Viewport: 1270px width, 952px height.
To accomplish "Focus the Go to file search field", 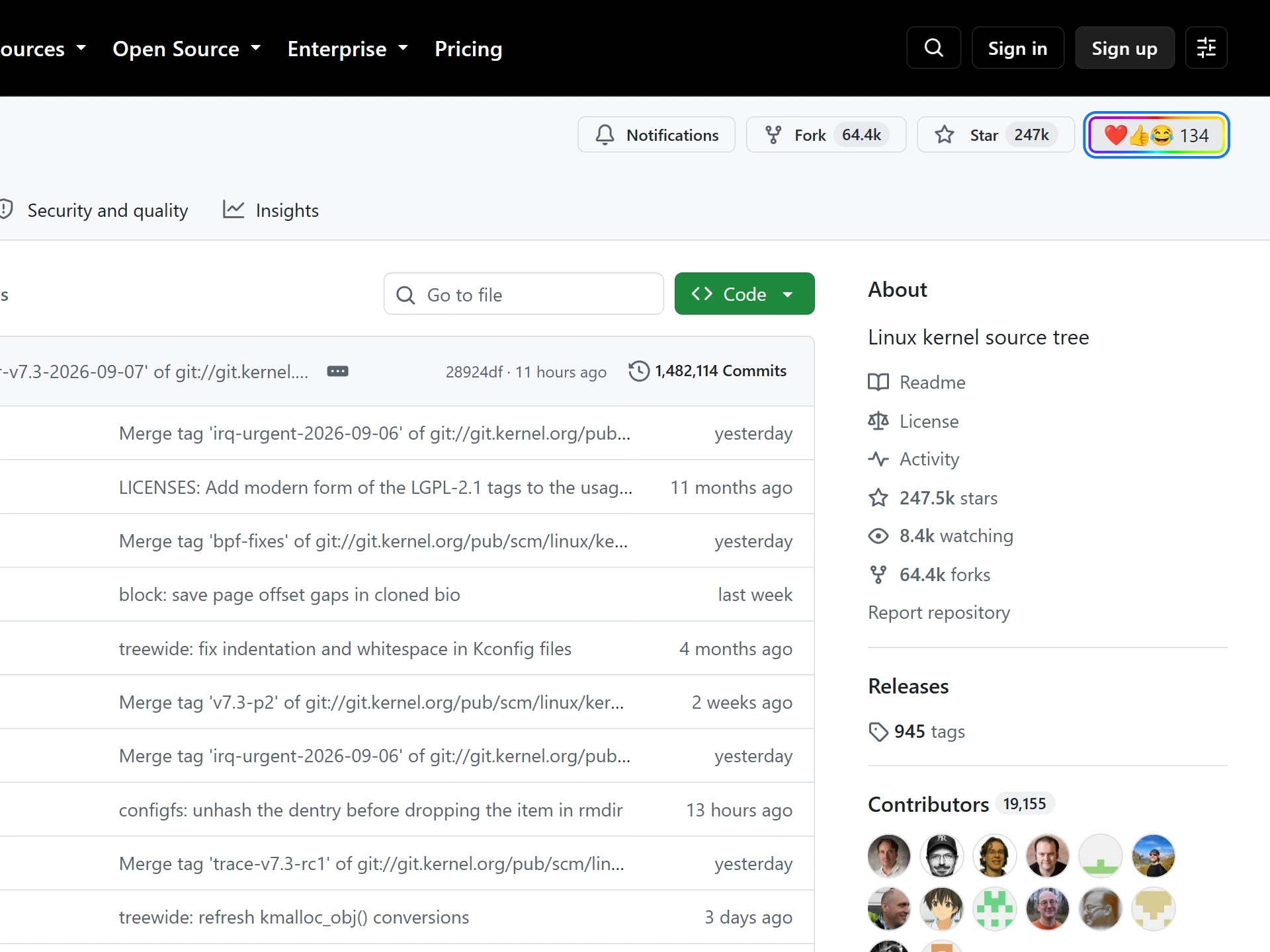I will 523,294.
